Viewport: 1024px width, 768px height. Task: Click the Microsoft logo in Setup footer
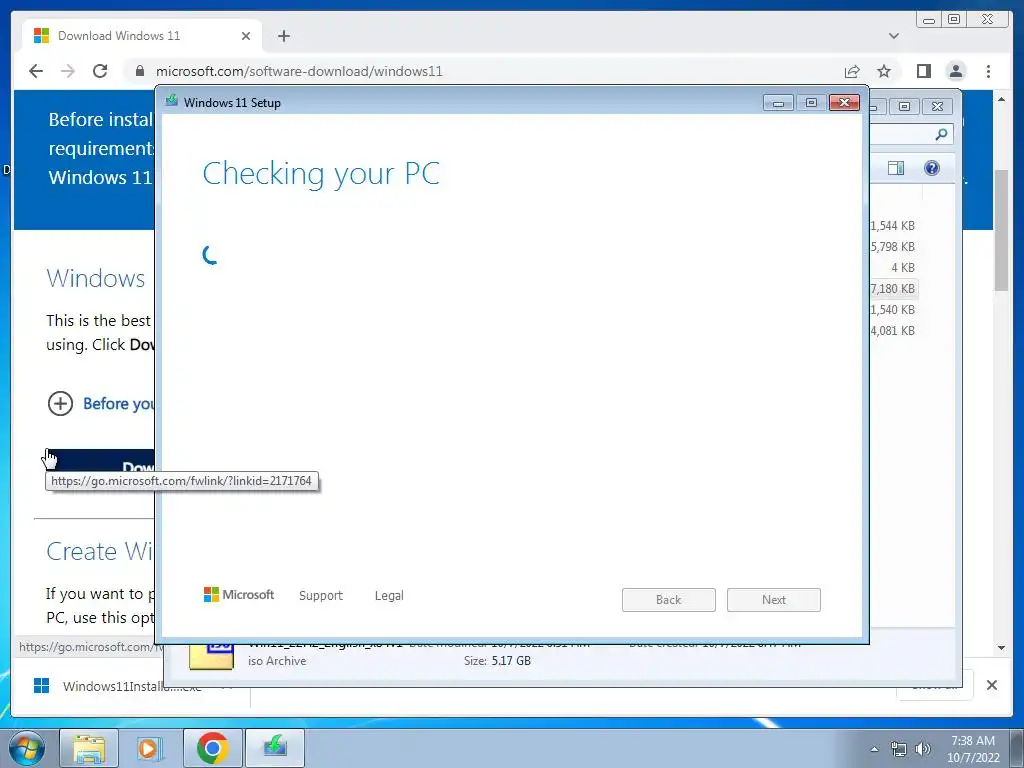tap(238, 595)
